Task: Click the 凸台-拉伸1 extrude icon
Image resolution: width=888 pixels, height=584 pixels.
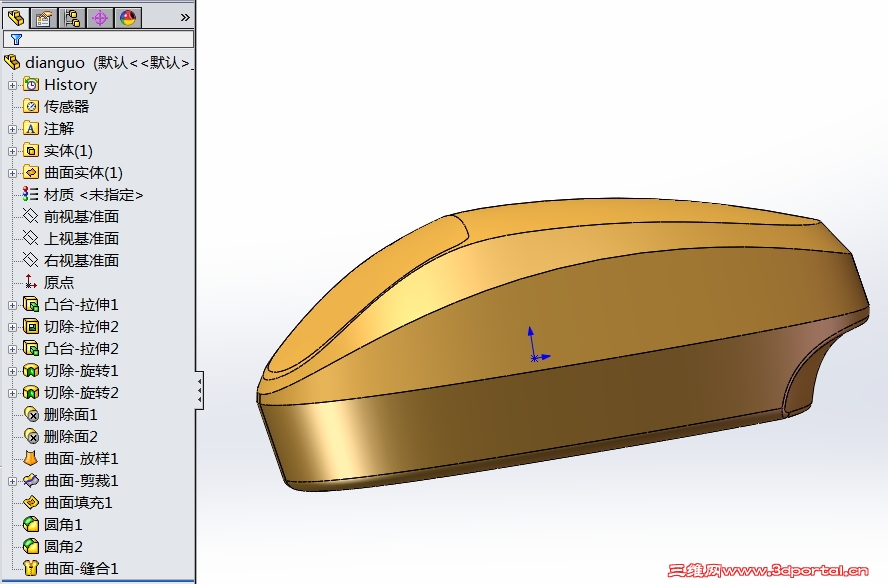Action: tap(31, 305)
